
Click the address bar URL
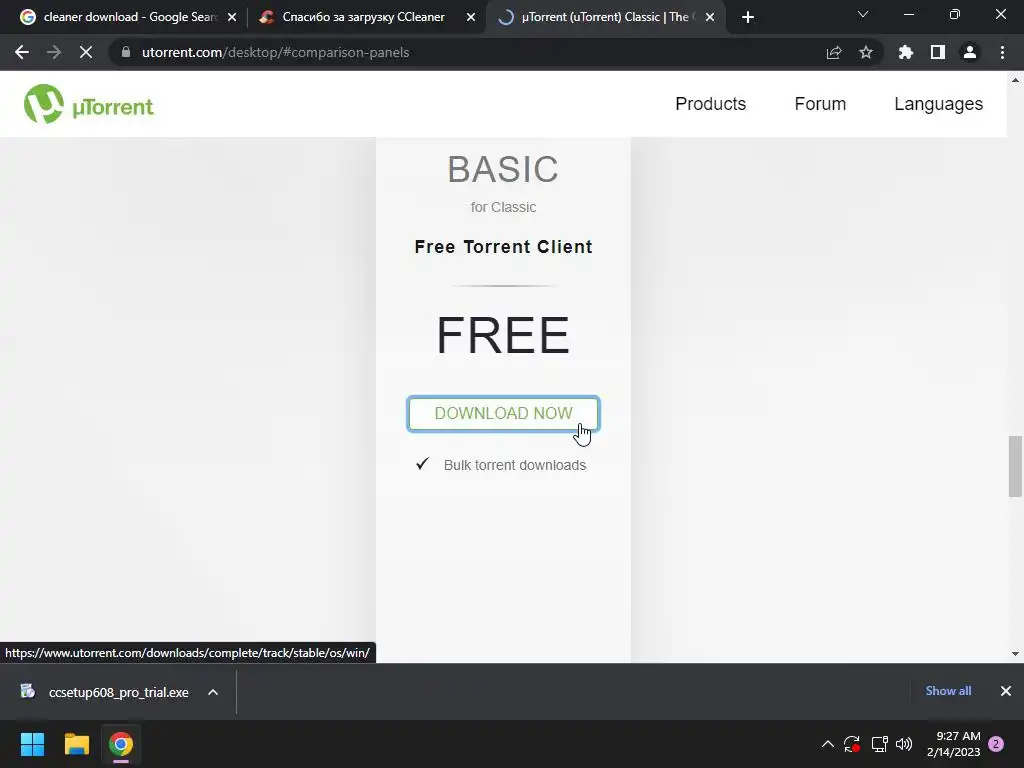276,52
